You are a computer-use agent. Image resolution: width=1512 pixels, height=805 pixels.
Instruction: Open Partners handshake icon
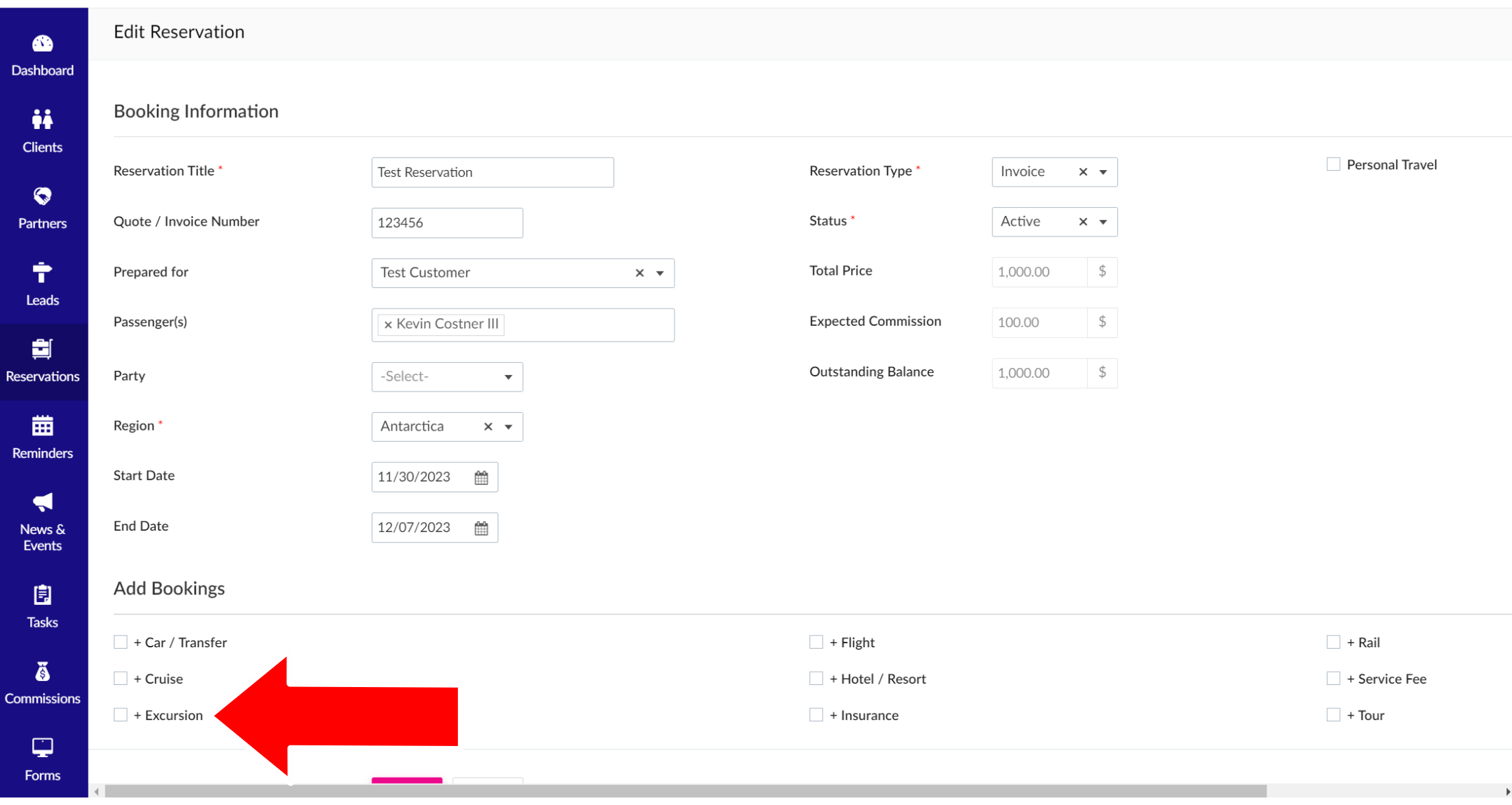[x=42, y=197]
